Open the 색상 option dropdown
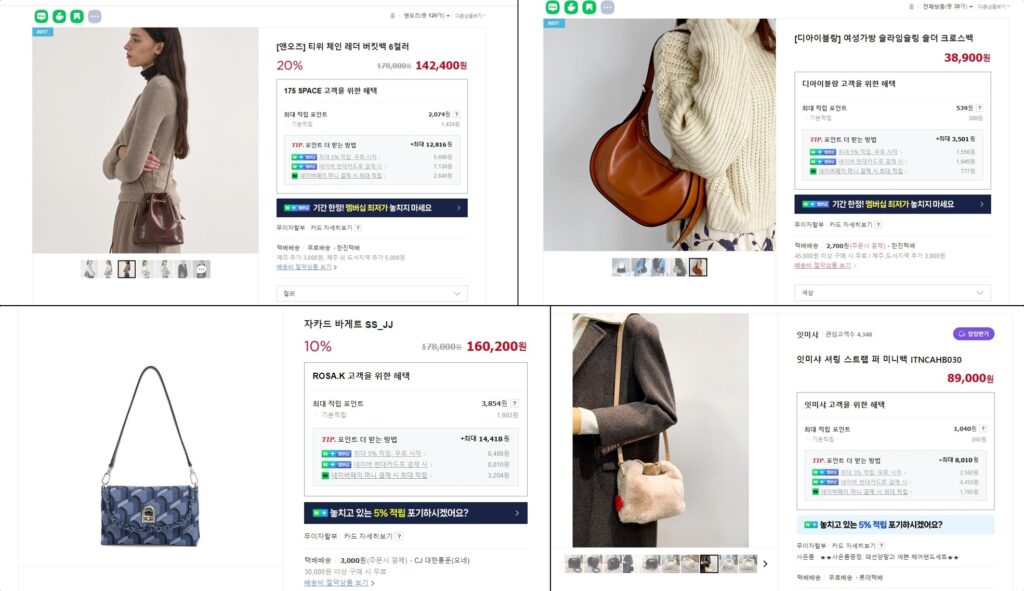The width and height of the screenshot is (1024, 591). point(892,293)
